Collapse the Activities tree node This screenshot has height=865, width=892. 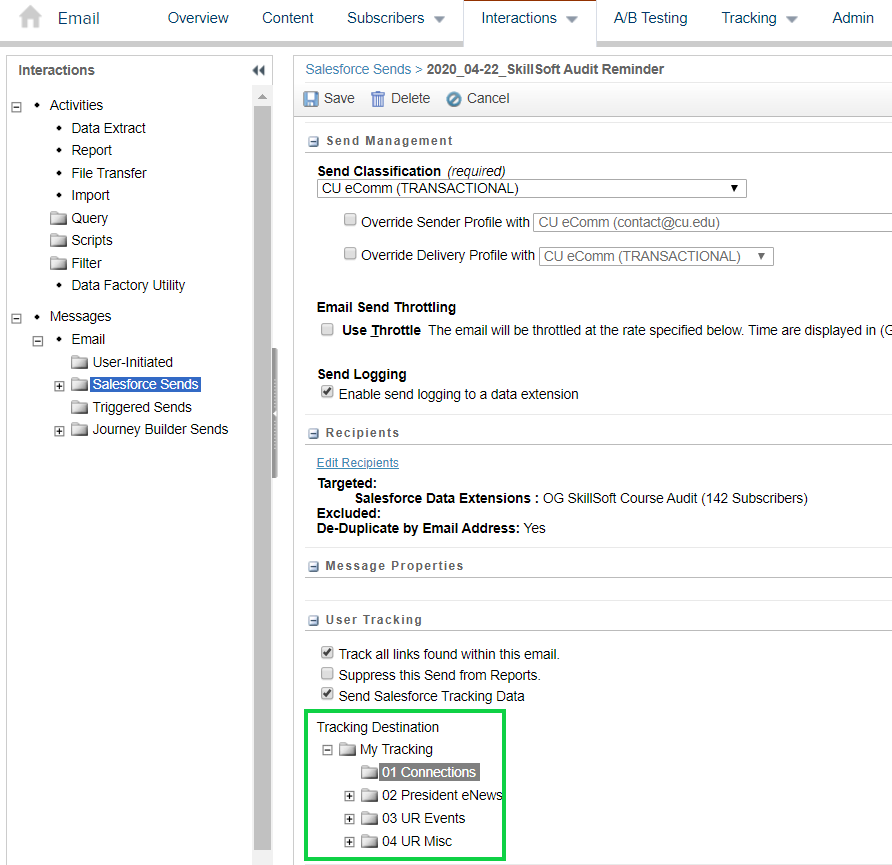coord(16,107)
